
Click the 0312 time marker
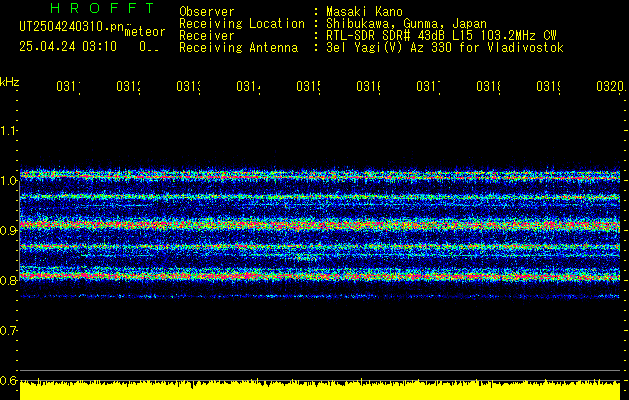[x=128, y=86]
